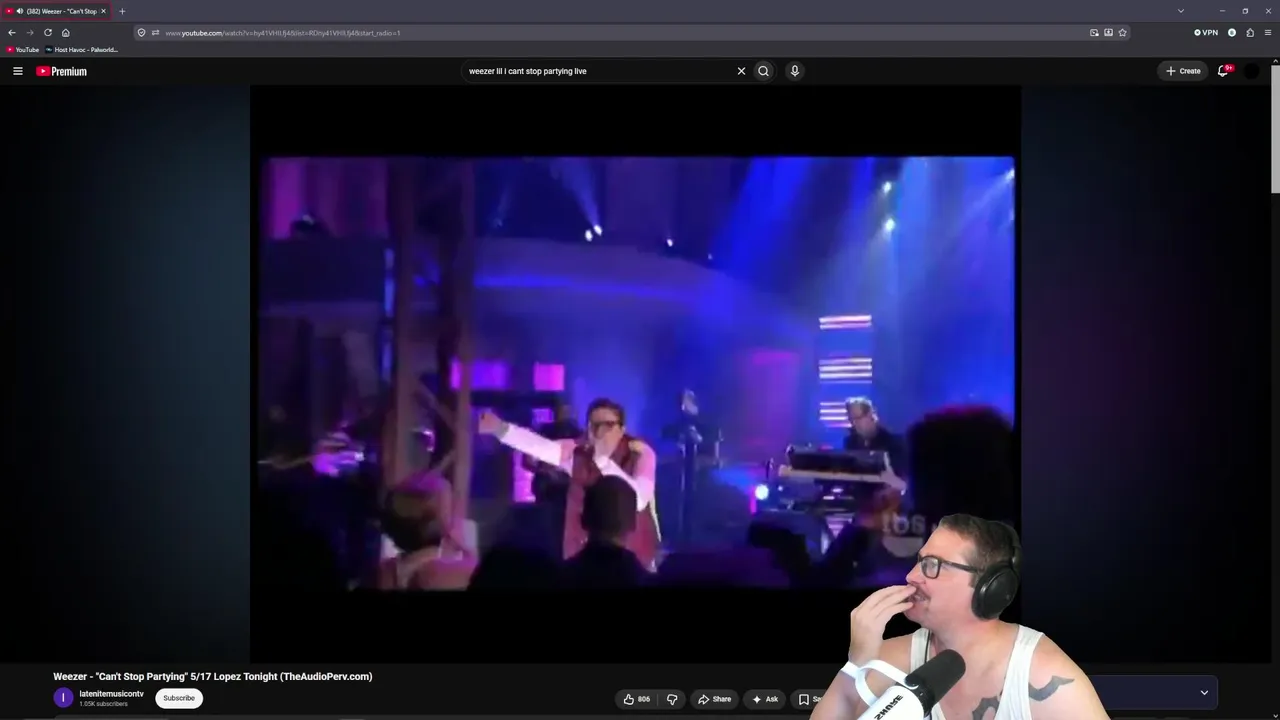Viewport: 1280px width, 720px height.
Task: Open the browser extensions menu
Action: pyautogui.click(x=1250, y=33)
